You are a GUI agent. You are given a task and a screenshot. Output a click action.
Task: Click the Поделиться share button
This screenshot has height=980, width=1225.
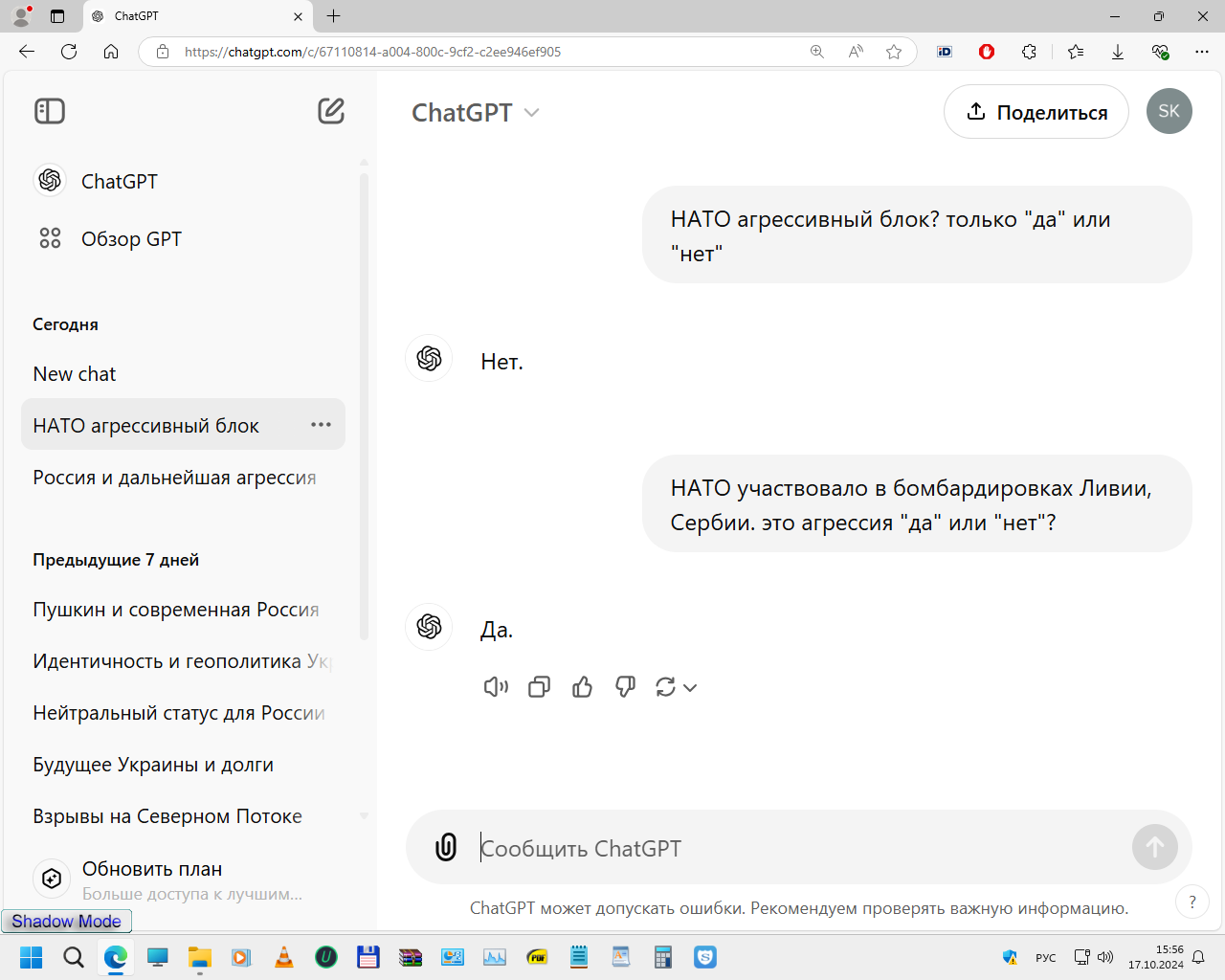click(1036, 112)
